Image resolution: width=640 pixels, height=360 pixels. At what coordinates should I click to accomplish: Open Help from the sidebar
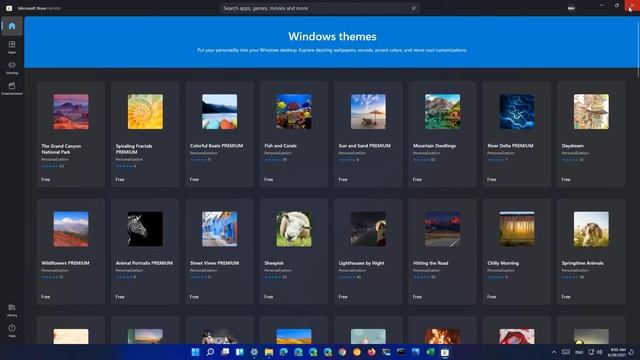coord(12,331)
